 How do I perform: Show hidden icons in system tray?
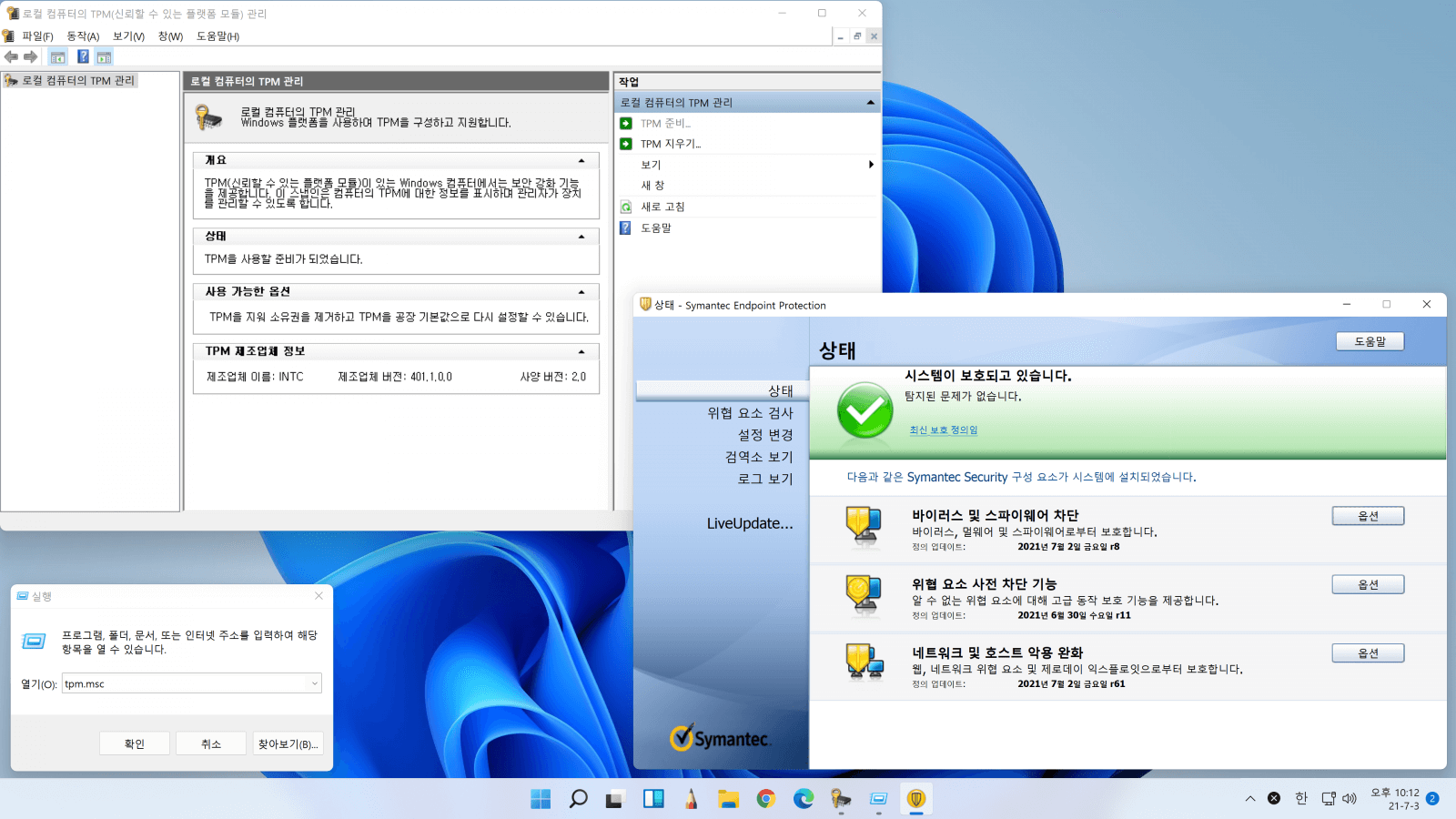(1250, 799)
